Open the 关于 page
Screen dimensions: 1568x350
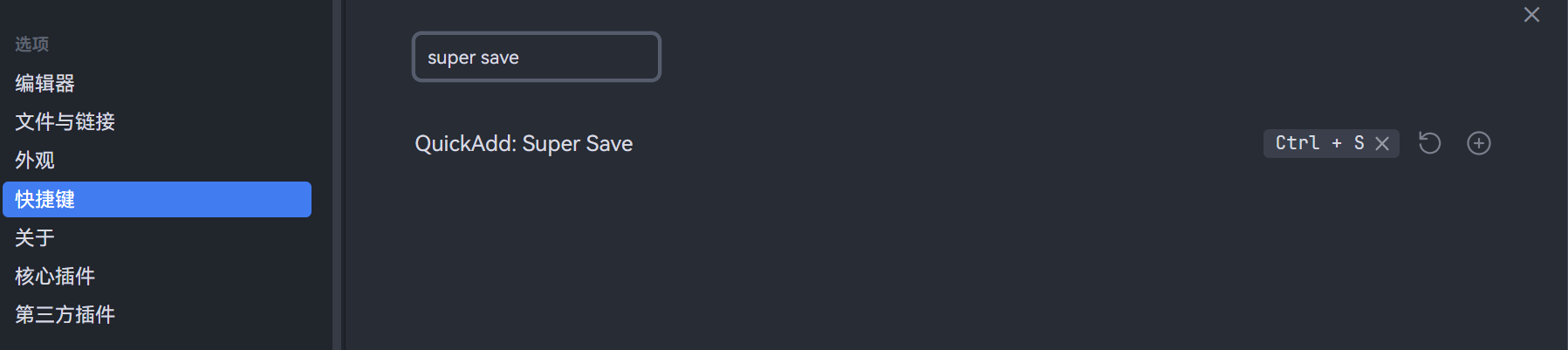coord(35,237)
